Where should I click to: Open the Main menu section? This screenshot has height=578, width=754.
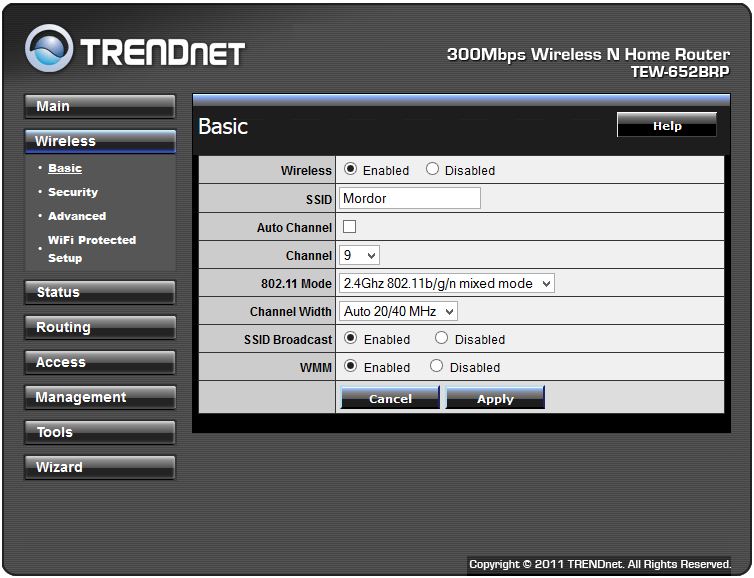tap(99, 107)
